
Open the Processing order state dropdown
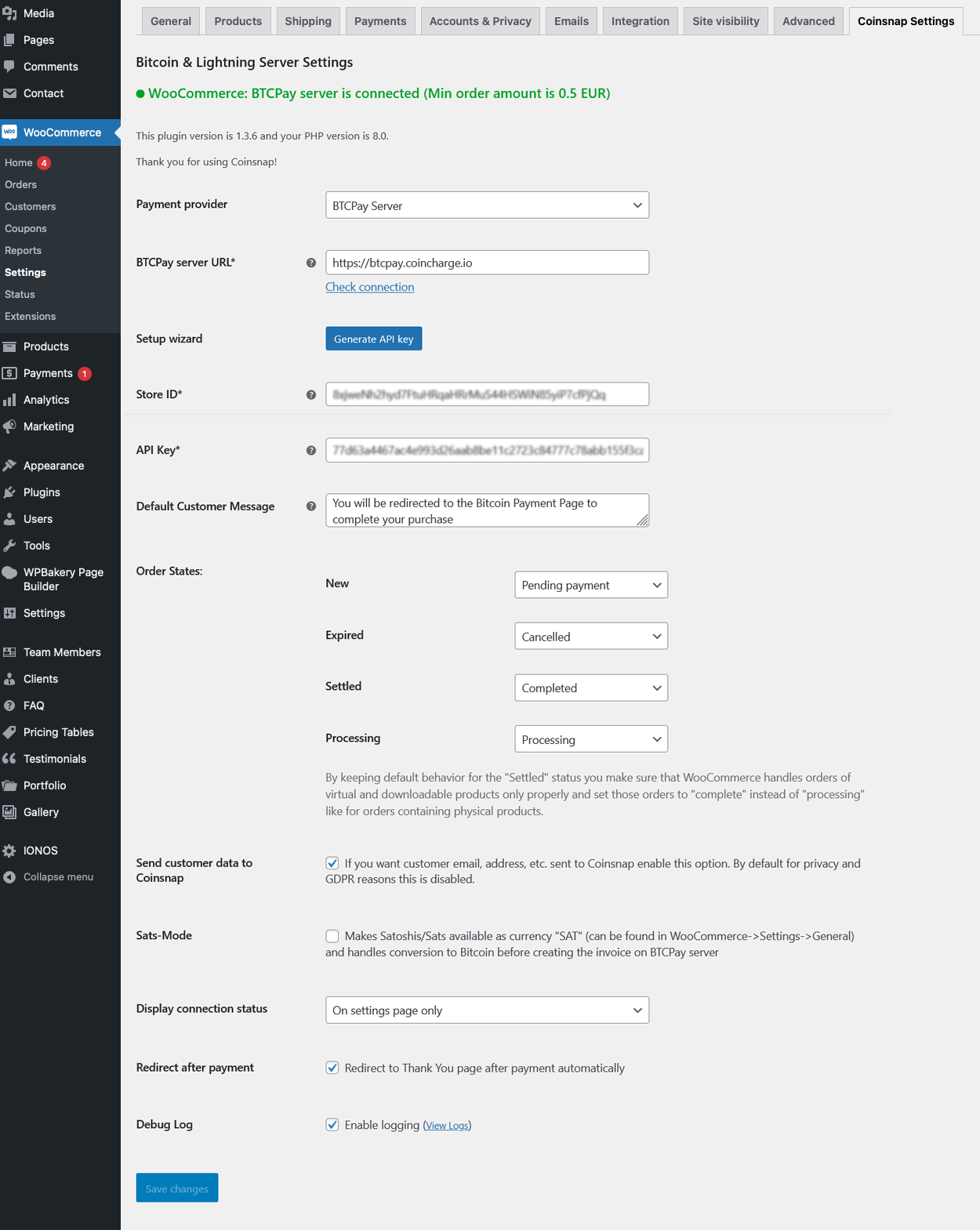[x=591, y=739]
